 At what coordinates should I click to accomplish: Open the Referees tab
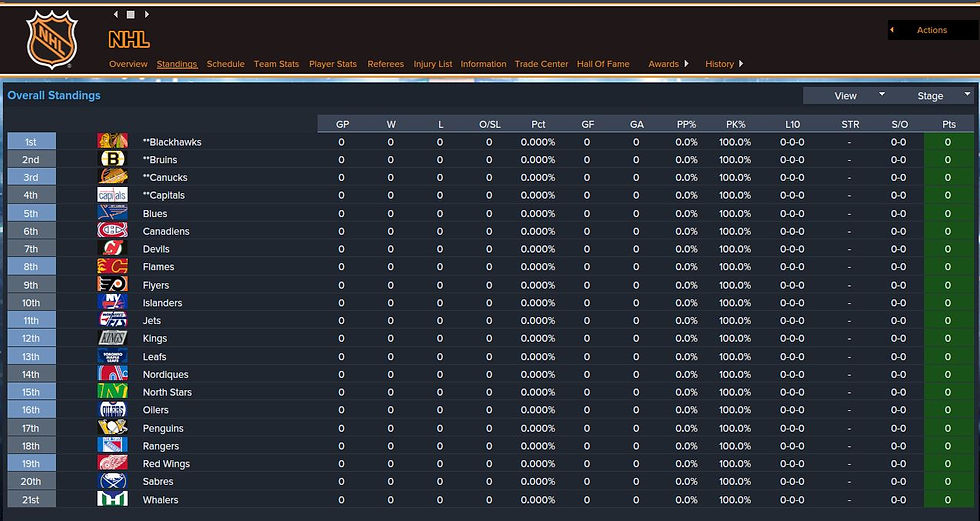click(386, 64)
